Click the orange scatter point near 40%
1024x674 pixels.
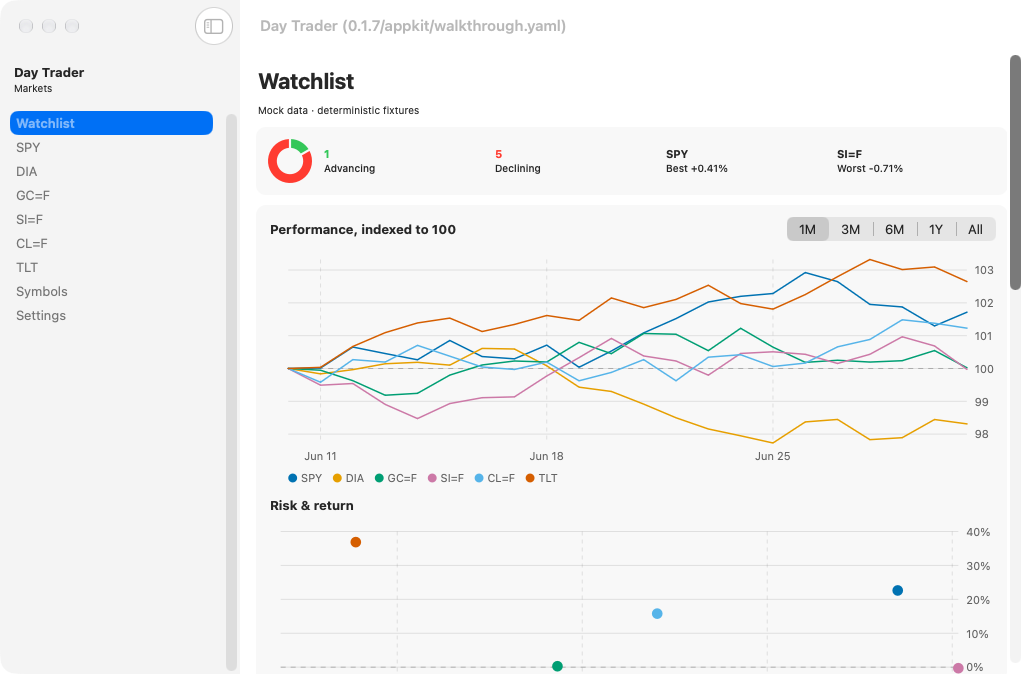(355, 542)
